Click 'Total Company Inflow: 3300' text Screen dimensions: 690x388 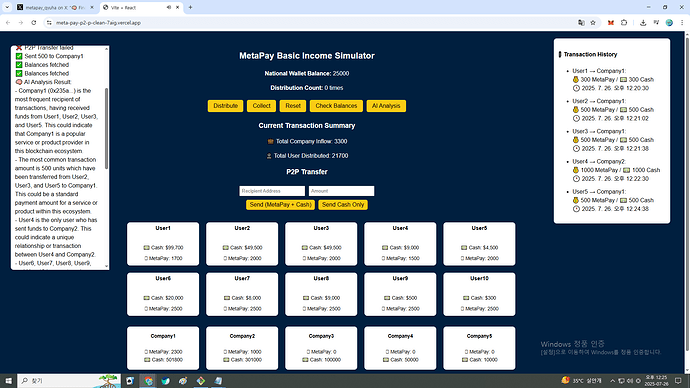[x=307, y=142]
